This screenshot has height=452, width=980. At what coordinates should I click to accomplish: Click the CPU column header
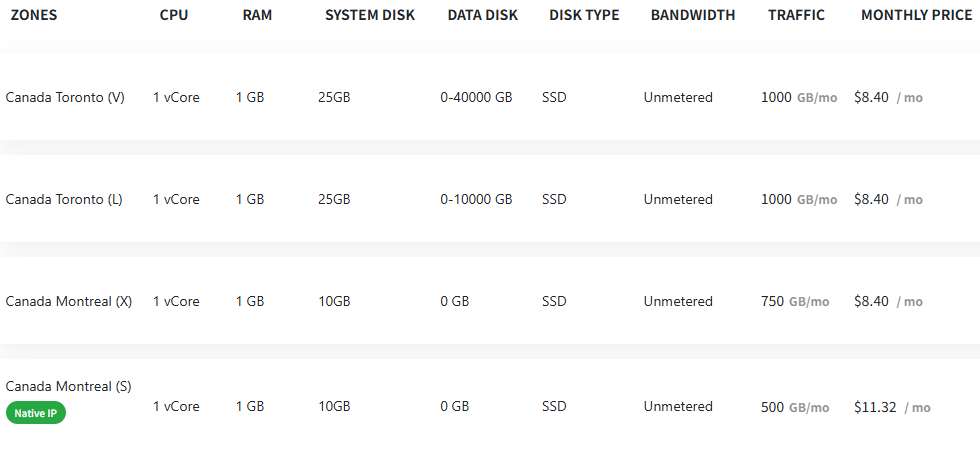tap(174, 16)
